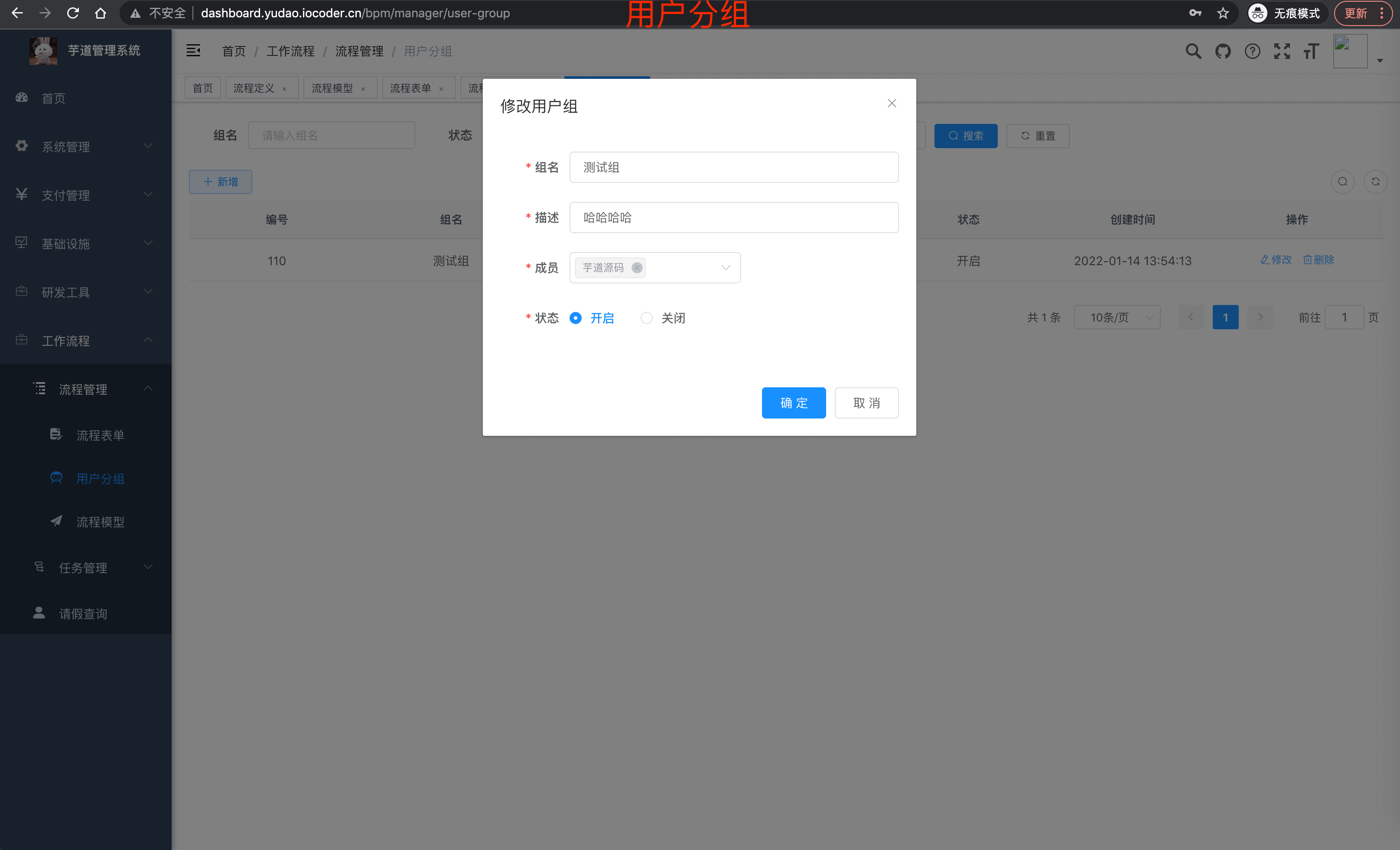Collapse the 流程管理 submenu
This screenshot has height=850, width=1400.
point(86,389)
